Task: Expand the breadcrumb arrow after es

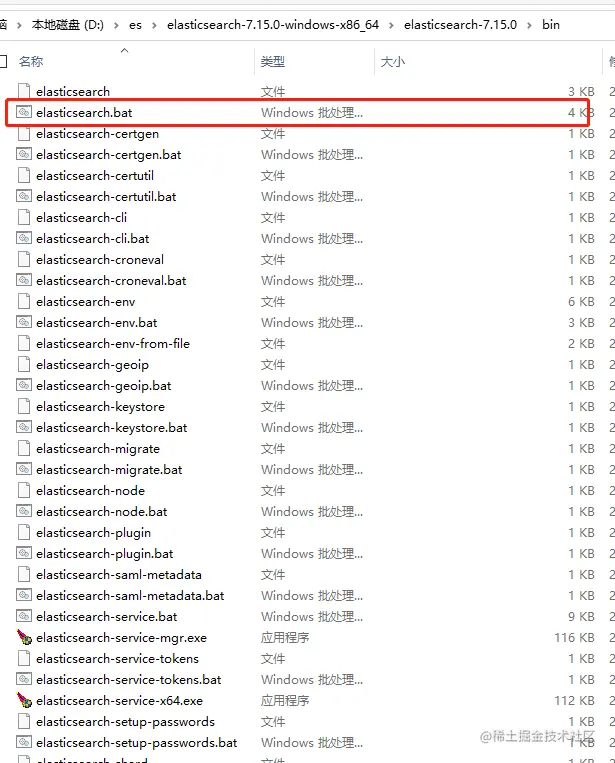Action: click(154, 25)
